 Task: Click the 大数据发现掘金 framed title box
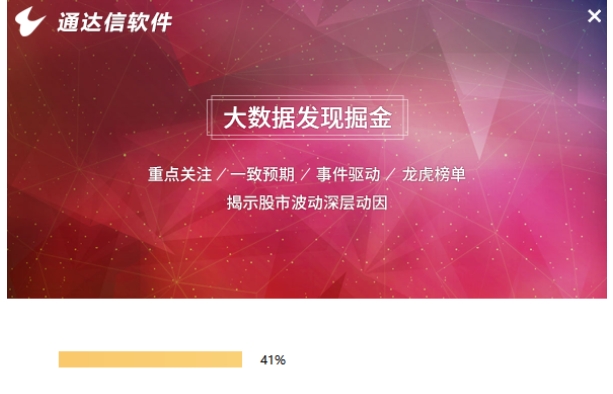click(307, 117)
